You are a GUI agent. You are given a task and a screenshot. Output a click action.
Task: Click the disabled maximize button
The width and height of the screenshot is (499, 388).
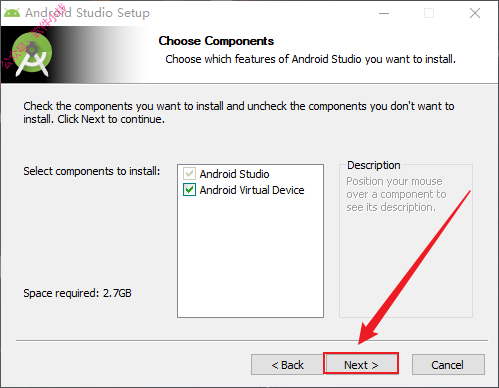click(429, 13)
